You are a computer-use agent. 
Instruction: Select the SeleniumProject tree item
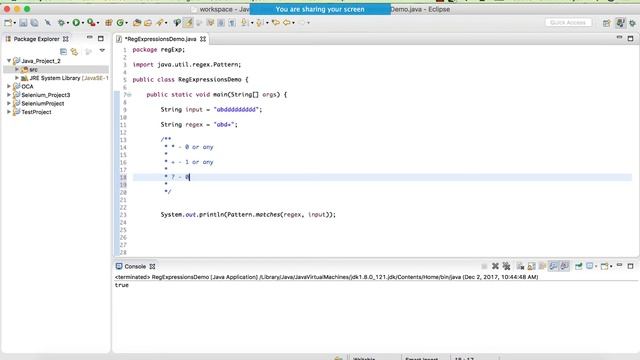[42, 103]
